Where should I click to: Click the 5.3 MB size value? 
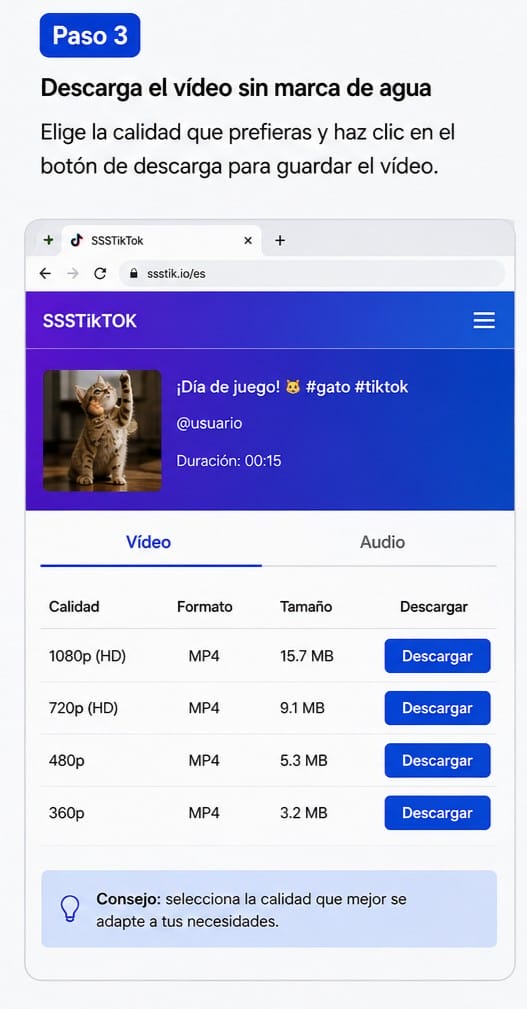pos(304,761)
